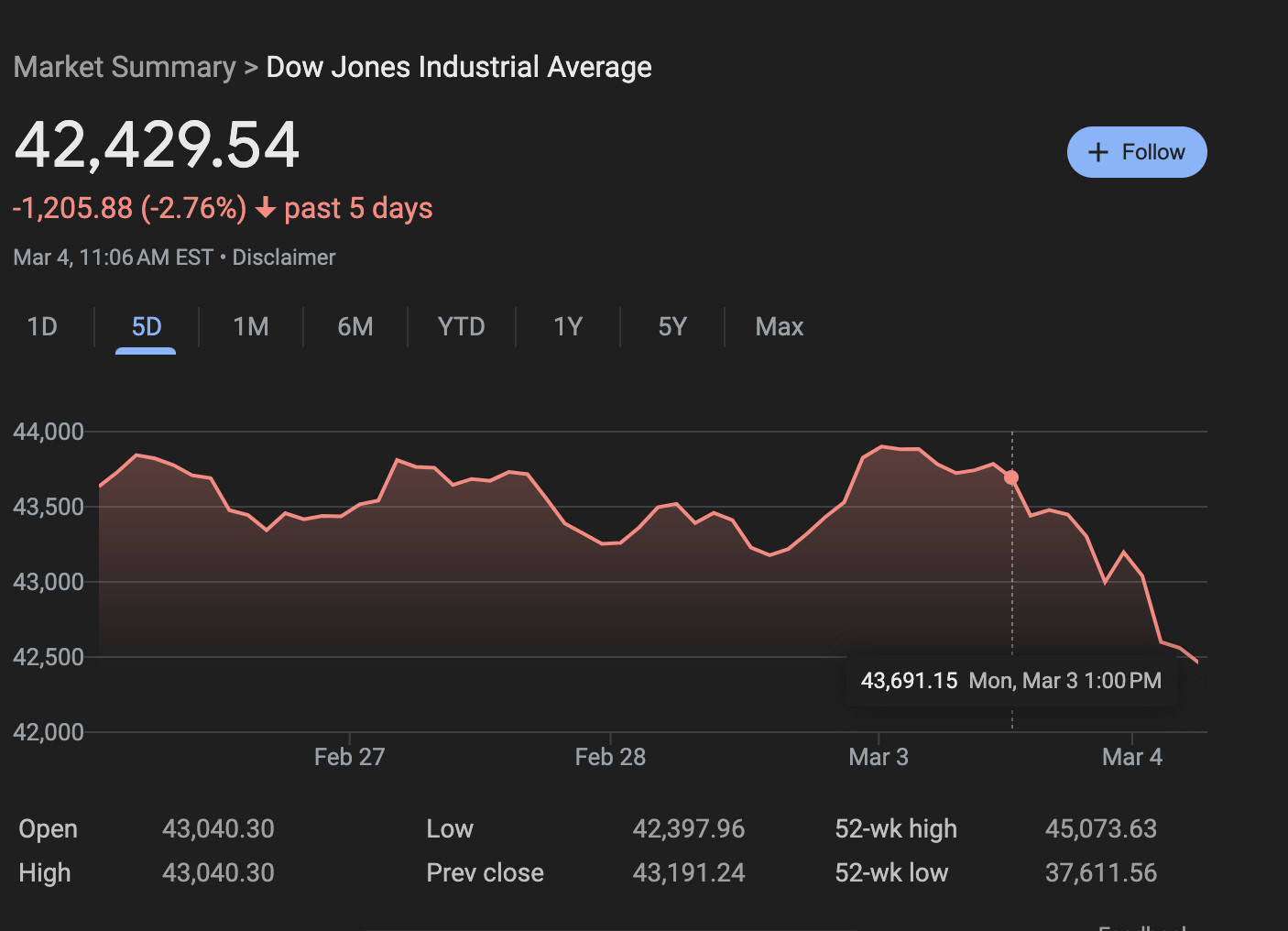This screenshot has width=1288, height=931.
Task: Click the Follow button
Action: coord(1137,152)
